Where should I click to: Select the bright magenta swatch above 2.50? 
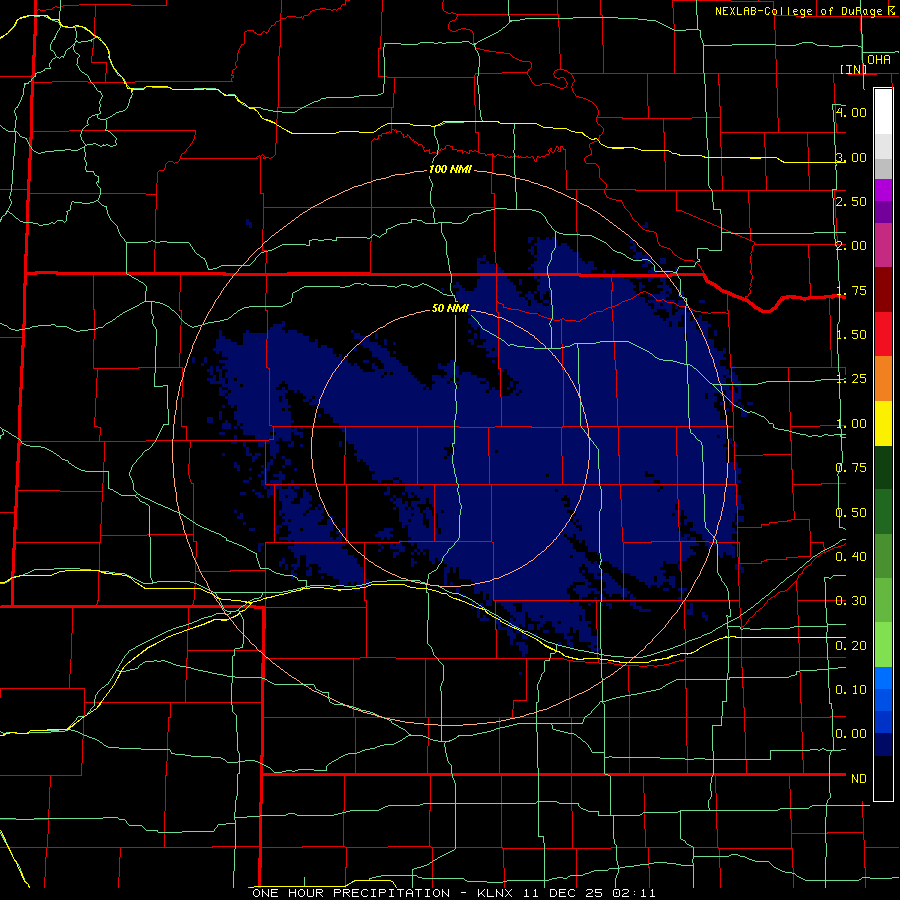tap(883, 190)
